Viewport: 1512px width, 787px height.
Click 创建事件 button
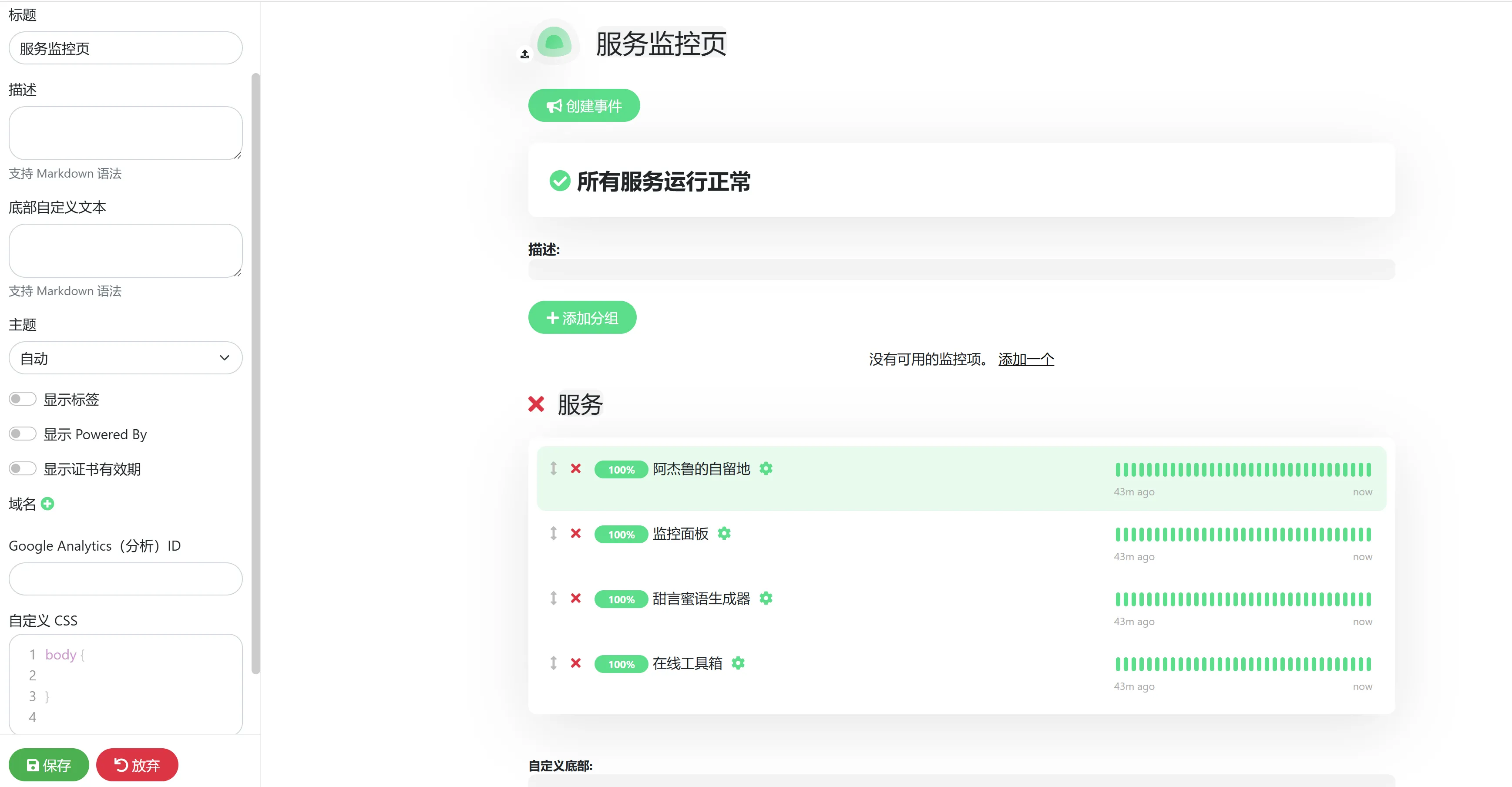[x=584, y=106]
